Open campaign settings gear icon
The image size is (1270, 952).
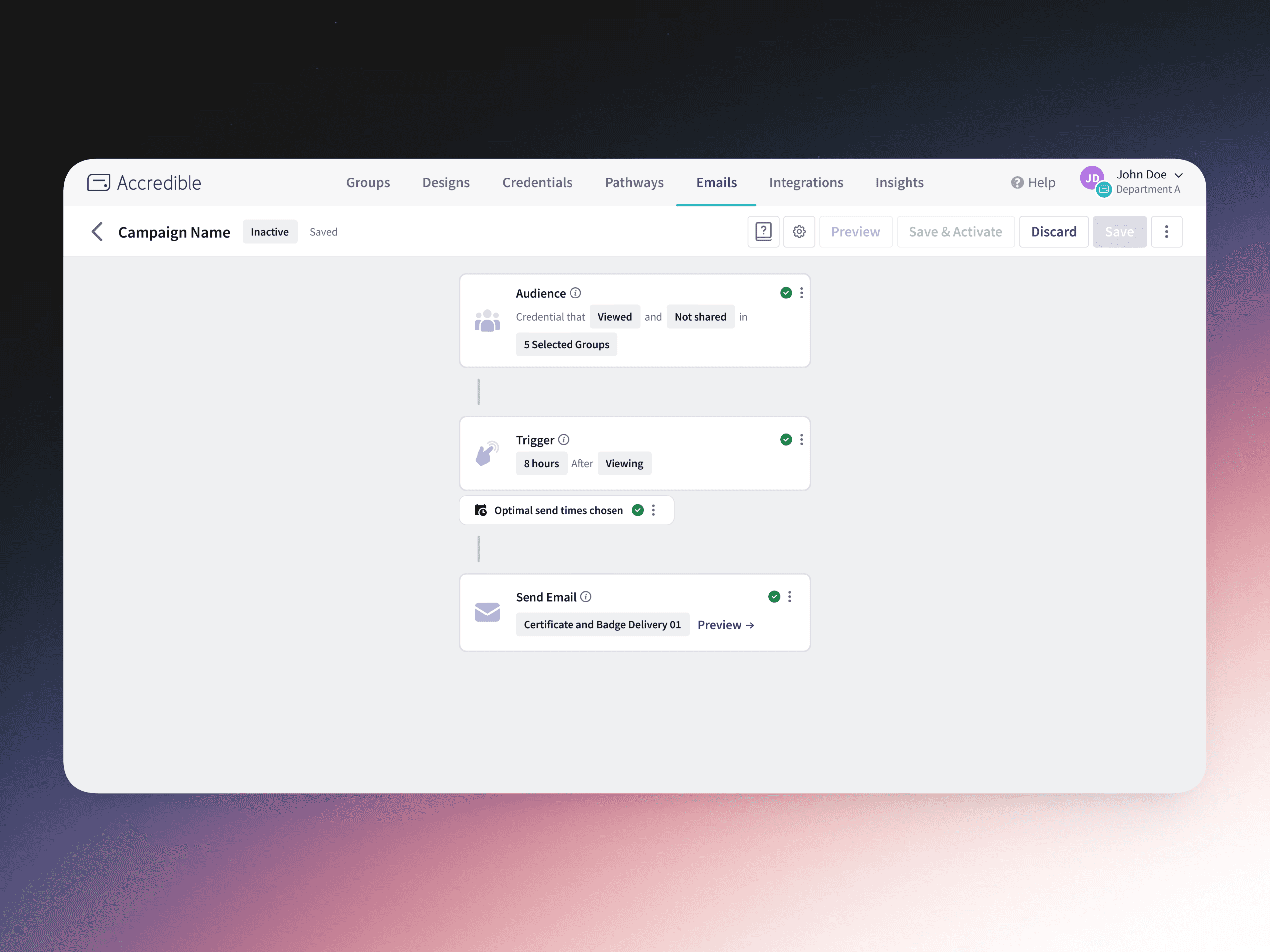799,232
